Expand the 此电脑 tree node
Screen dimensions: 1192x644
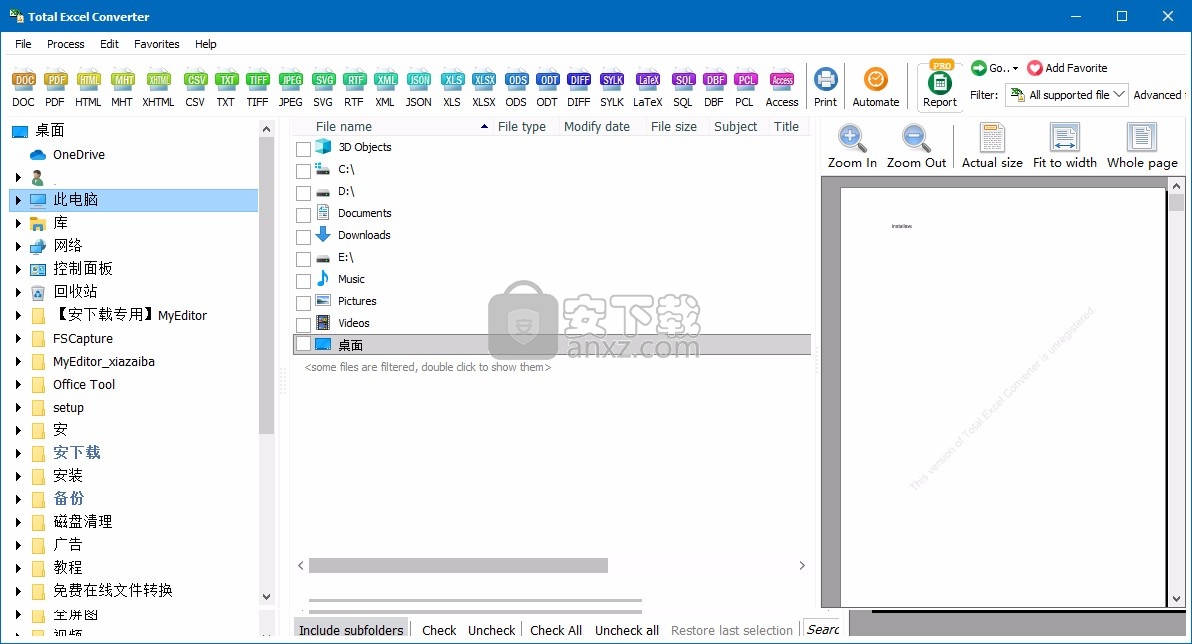pos(18,200)
